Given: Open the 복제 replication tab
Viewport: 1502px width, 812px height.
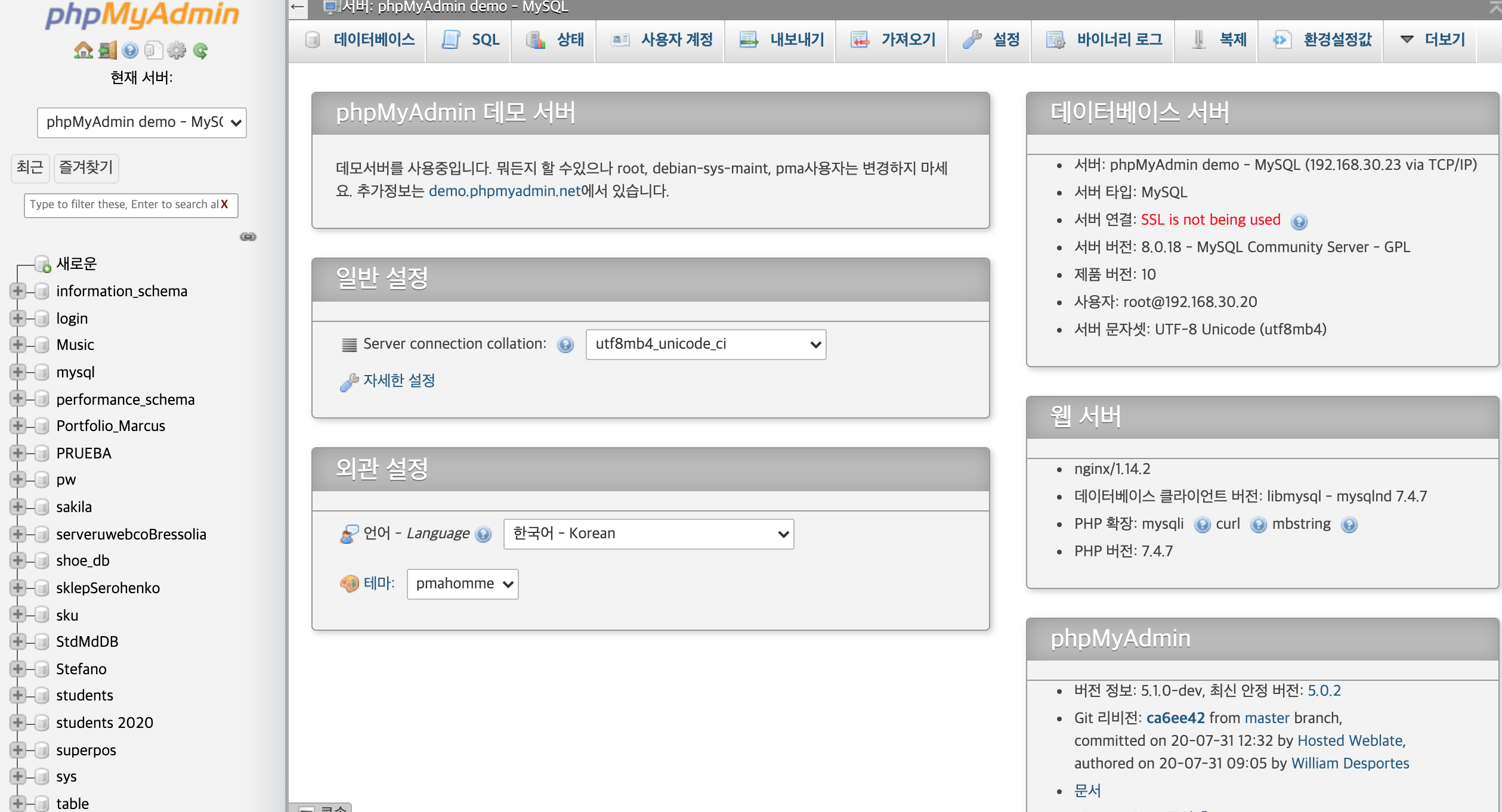Looking at the screenshot, I should click(1217, 40).
